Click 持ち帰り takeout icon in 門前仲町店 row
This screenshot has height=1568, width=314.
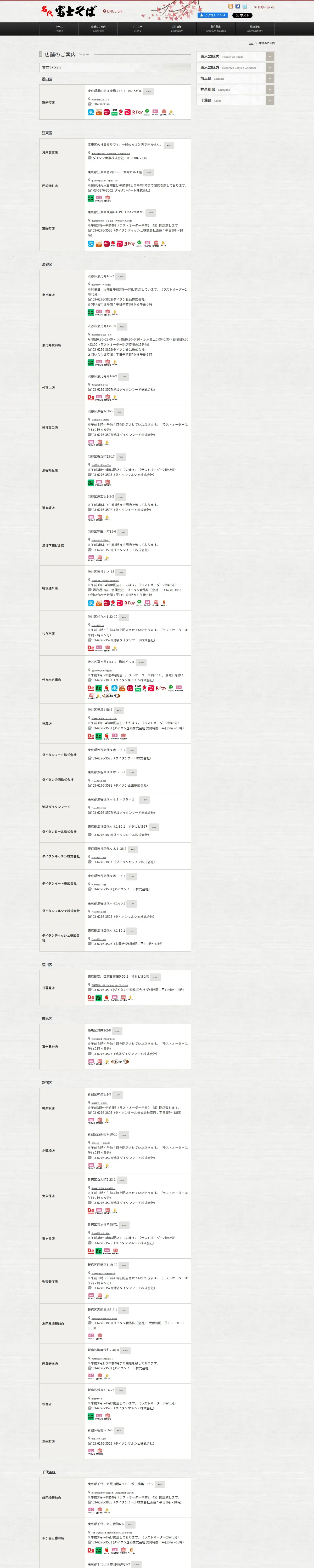(107, 198)
